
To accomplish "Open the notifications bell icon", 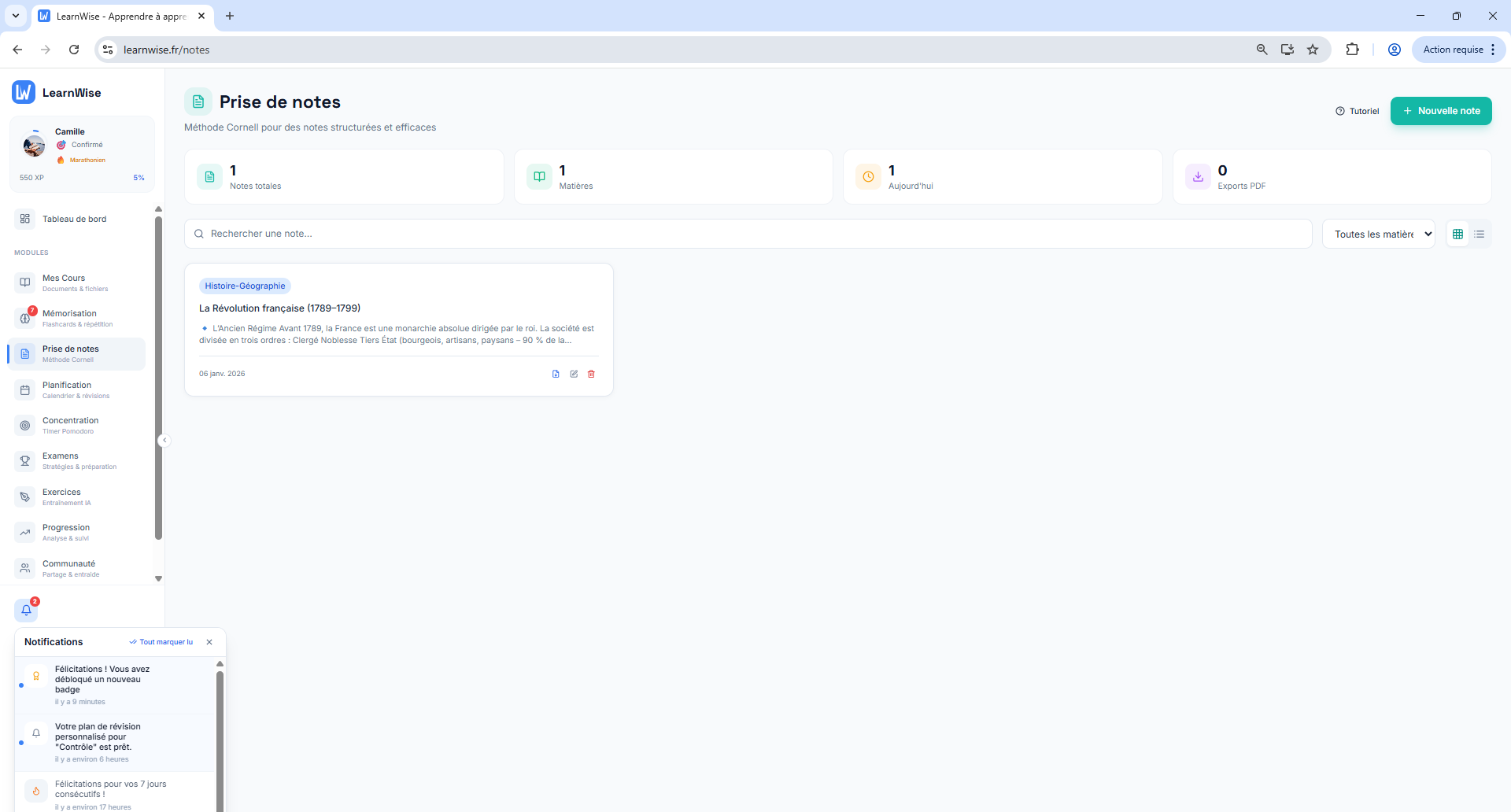I will point(26,610).
